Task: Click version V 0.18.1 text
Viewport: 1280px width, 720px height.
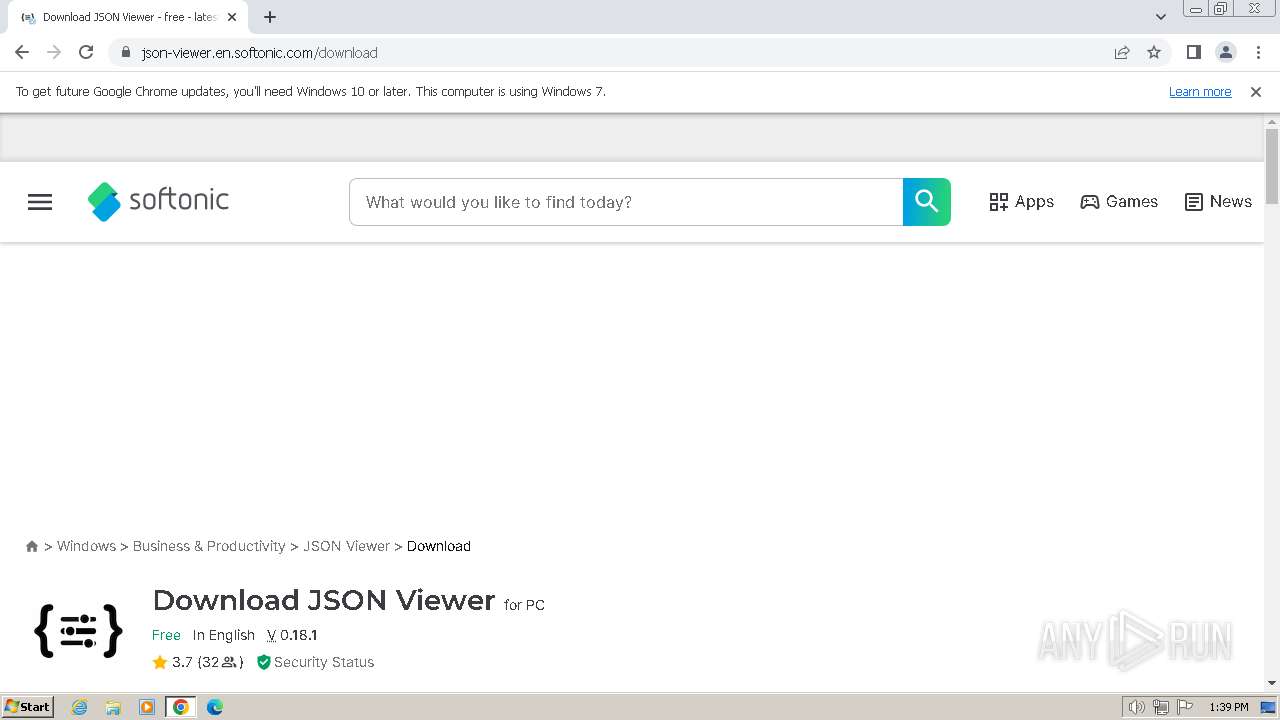Action: [292, 635]
